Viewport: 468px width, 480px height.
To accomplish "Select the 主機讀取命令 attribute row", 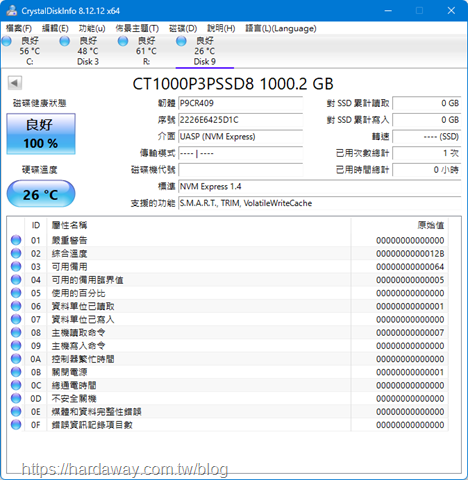I will click(228, 332).
